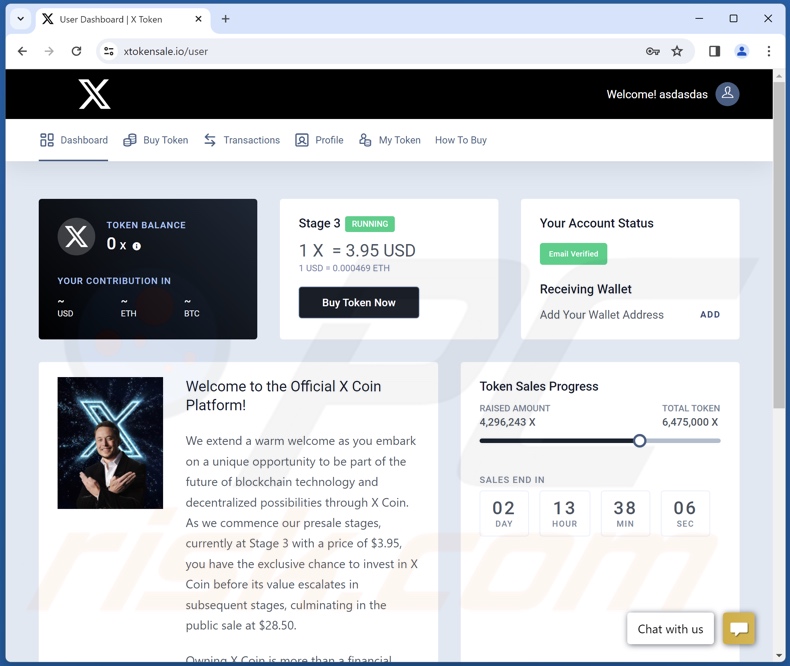Click the raised amount 4,296,243 X

507,422
